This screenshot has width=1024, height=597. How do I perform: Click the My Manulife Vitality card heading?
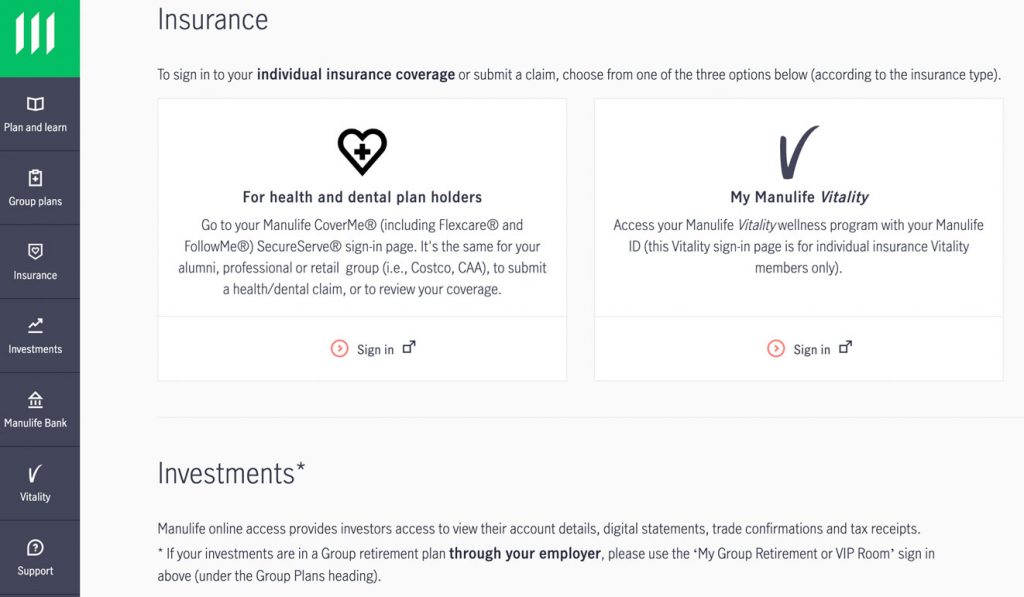799,197
